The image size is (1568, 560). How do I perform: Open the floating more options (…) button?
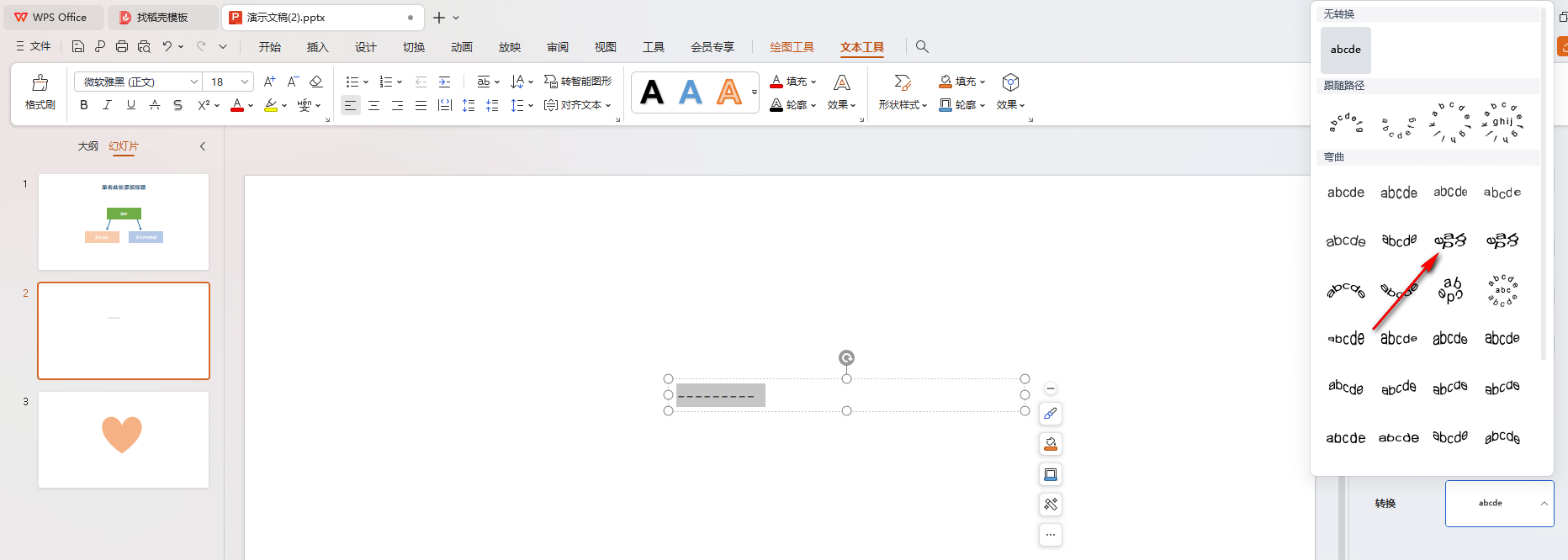click(x=1051, y=535)
